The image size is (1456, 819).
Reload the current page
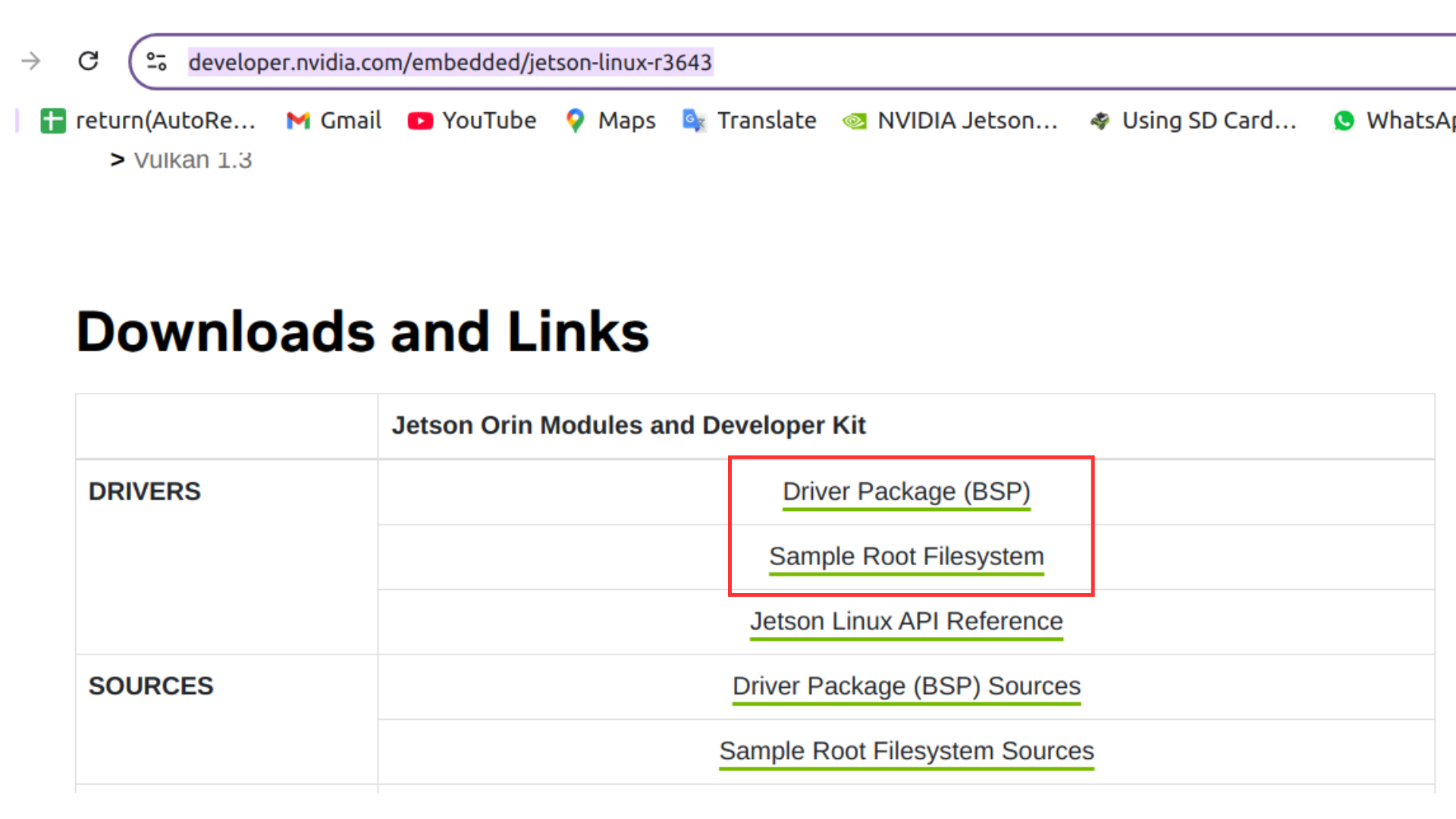pos(89,61)
